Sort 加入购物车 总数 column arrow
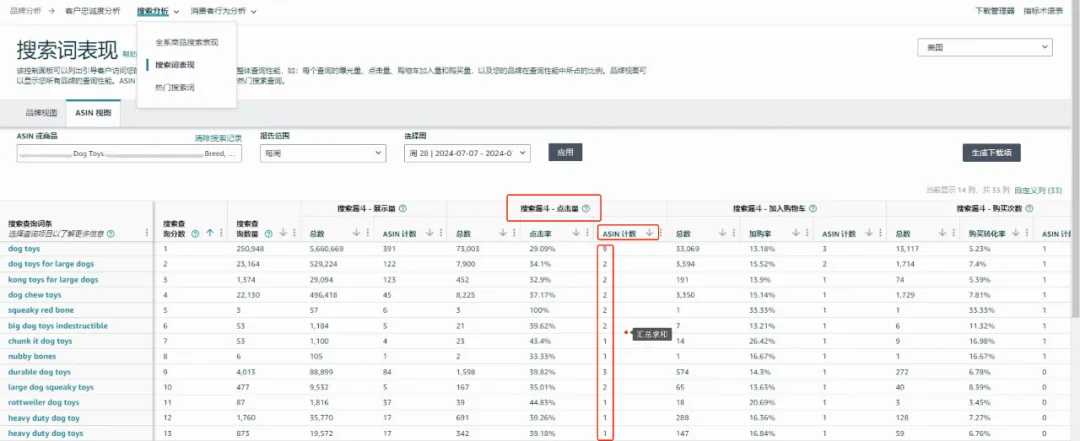1080x441 pixels. click(723, 233)
